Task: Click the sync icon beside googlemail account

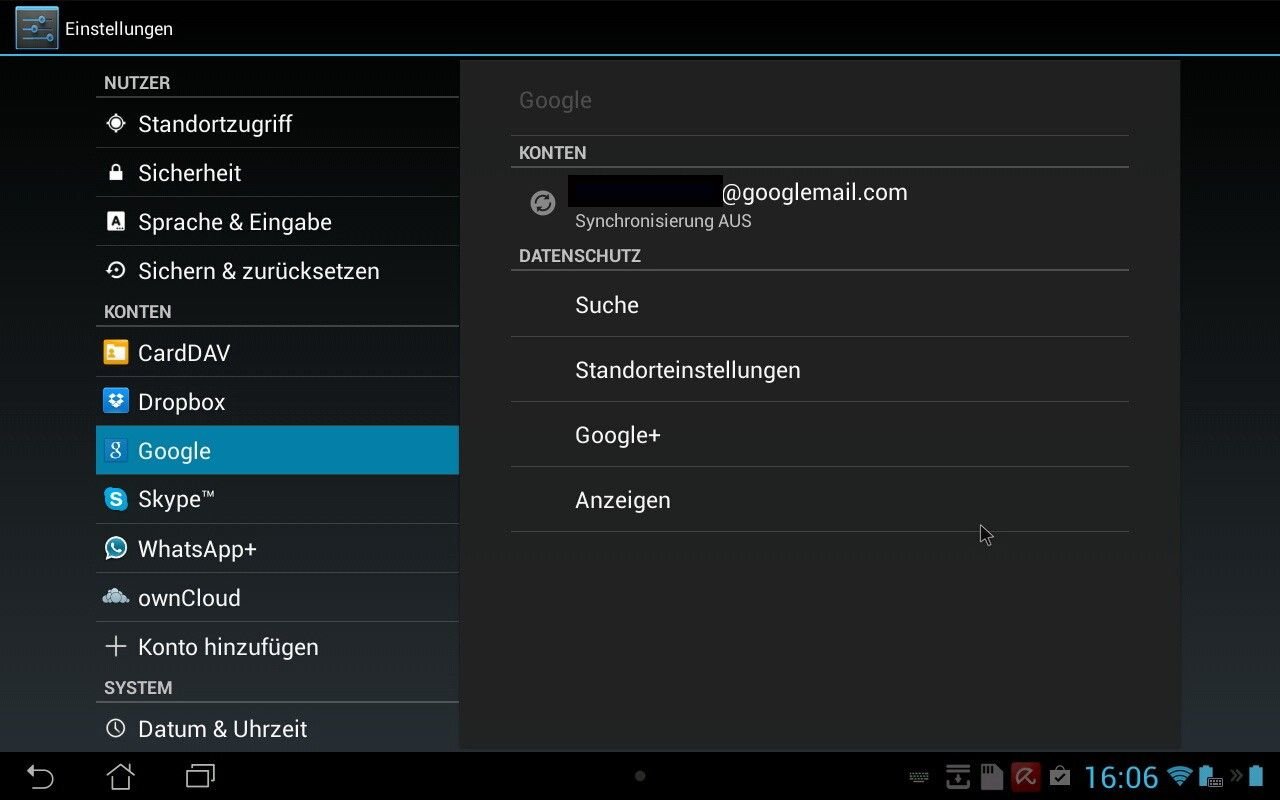Action: tap(542, 204)
